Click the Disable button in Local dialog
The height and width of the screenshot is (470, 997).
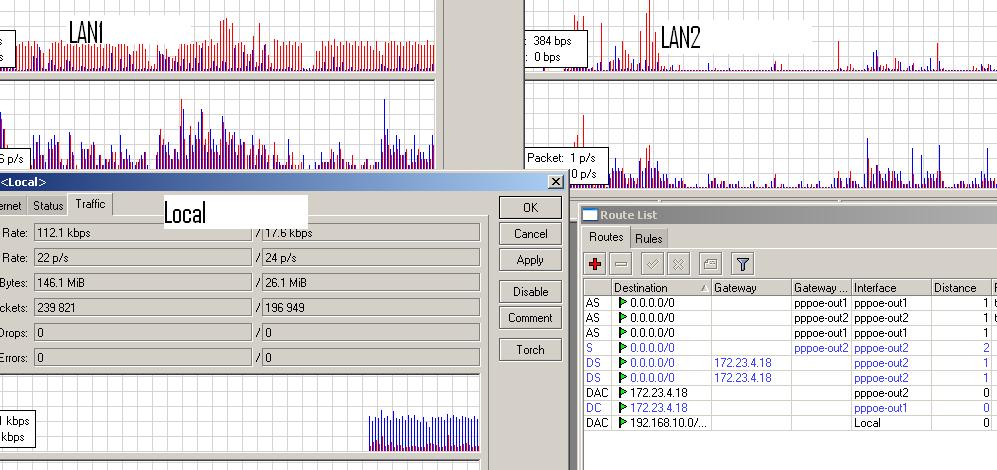pos(530,291)
